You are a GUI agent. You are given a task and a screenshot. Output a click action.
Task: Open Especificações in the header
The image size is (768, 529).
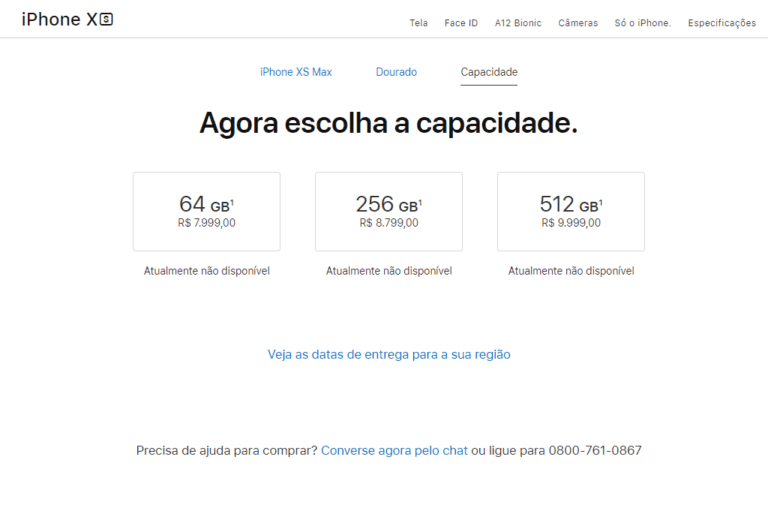click(x=721, y=23)
